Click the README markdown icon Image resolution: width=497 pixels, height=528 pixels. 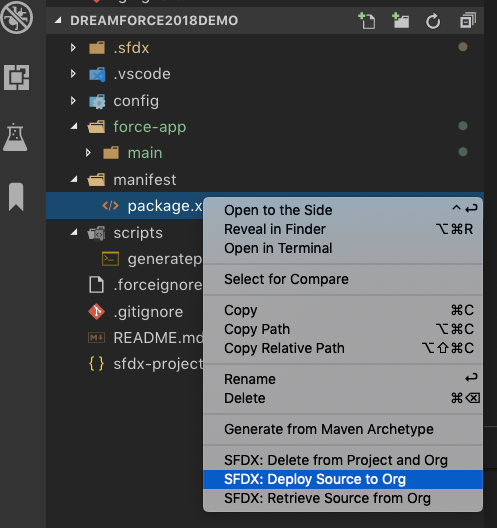[x=97, y=337]
